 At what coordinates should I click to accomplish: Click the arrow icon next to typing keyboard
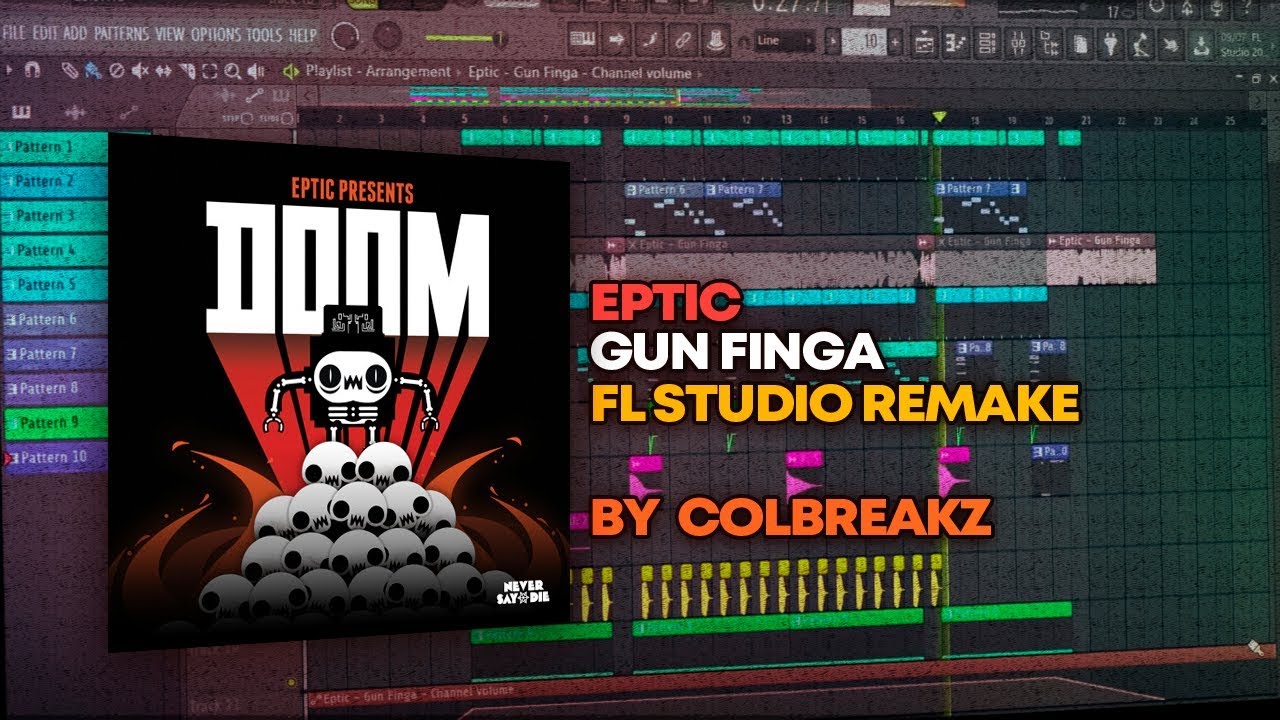point(615,40)
